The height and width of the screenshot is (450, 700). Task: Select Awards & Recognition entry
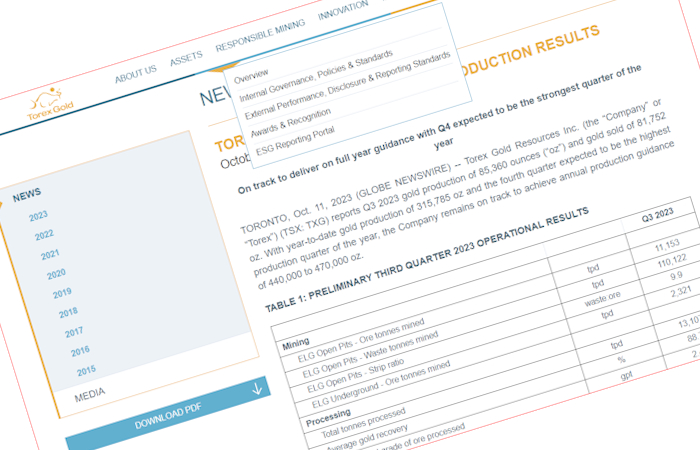coord(291,122)
